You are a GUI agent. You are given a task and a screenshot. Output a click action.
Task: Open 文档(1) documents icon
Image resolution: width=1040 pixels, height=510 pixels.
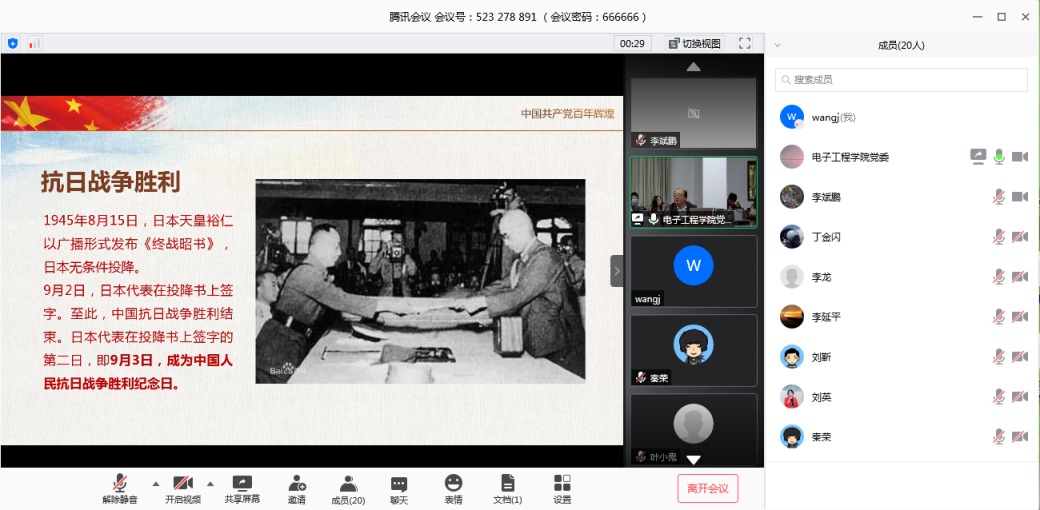coord(508,483)
